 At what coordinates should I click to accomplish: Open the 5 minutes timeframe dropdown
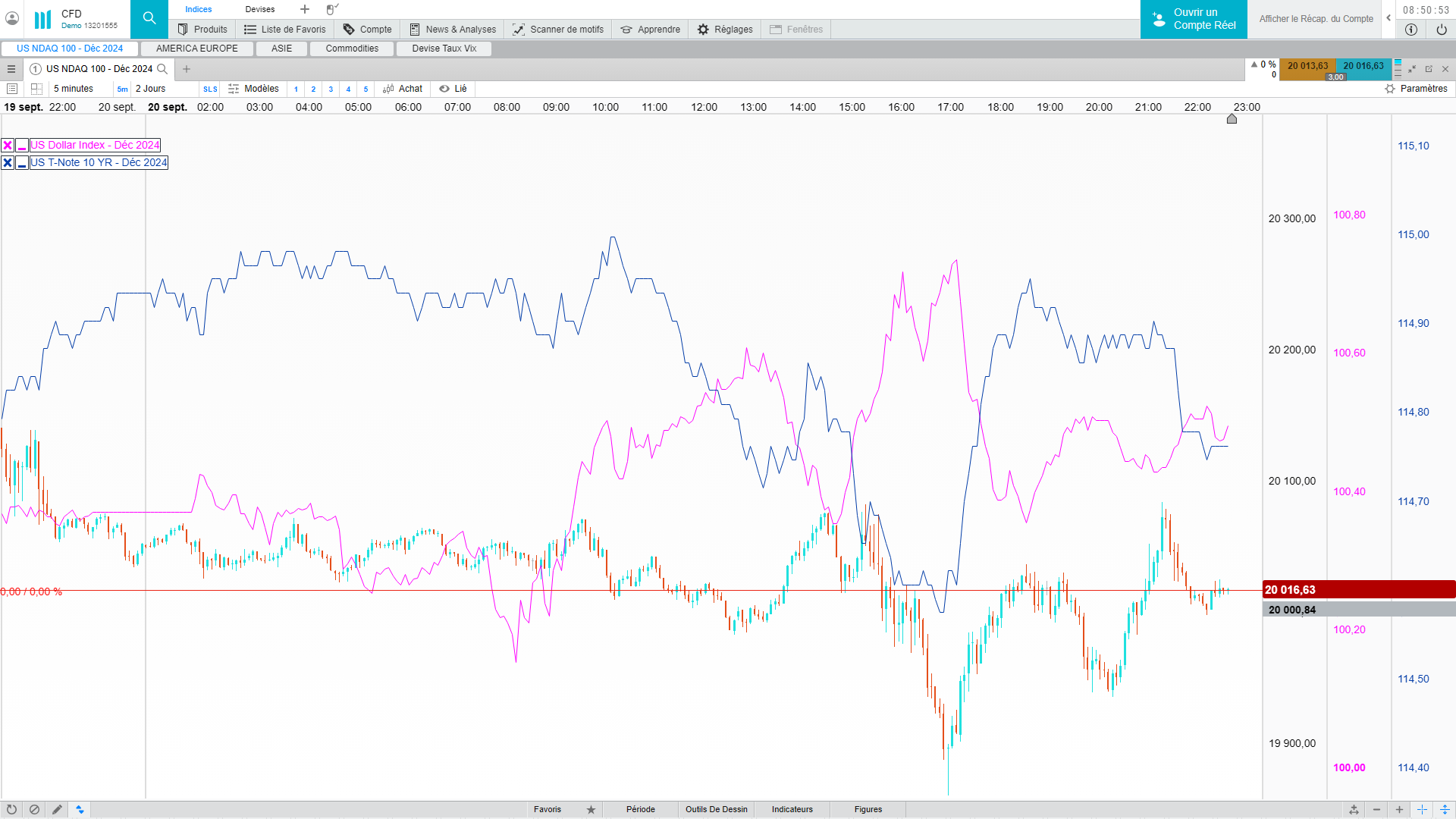[x=74, y=89]
